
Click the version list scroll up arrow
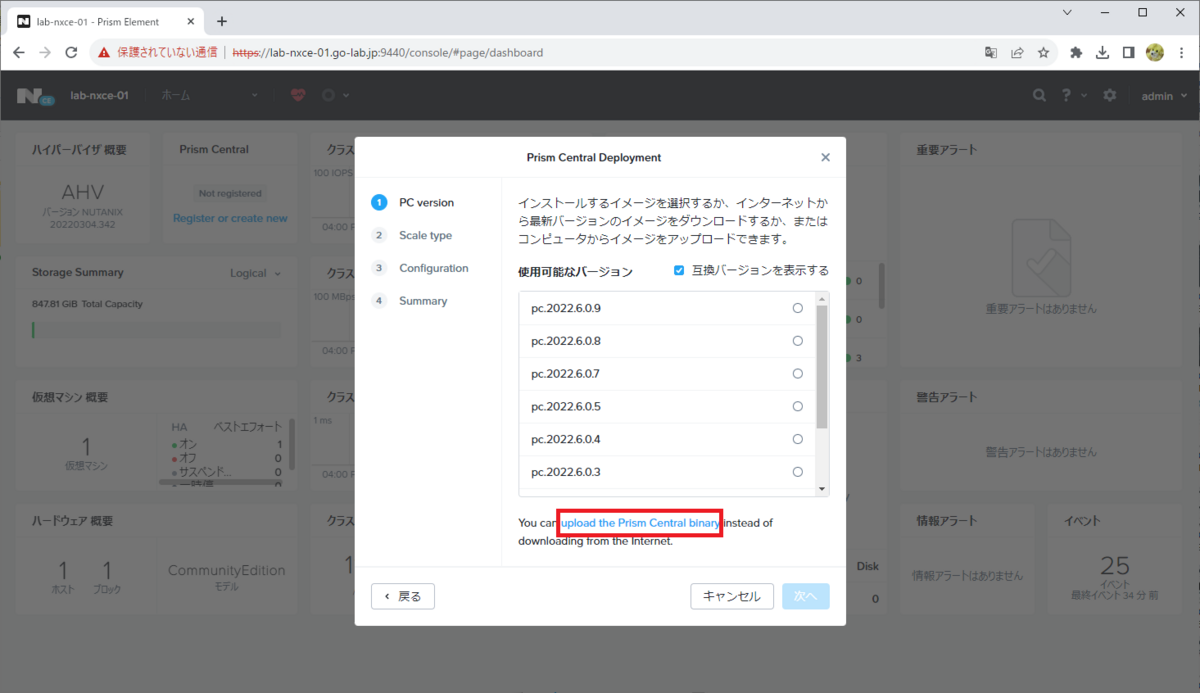823,298
